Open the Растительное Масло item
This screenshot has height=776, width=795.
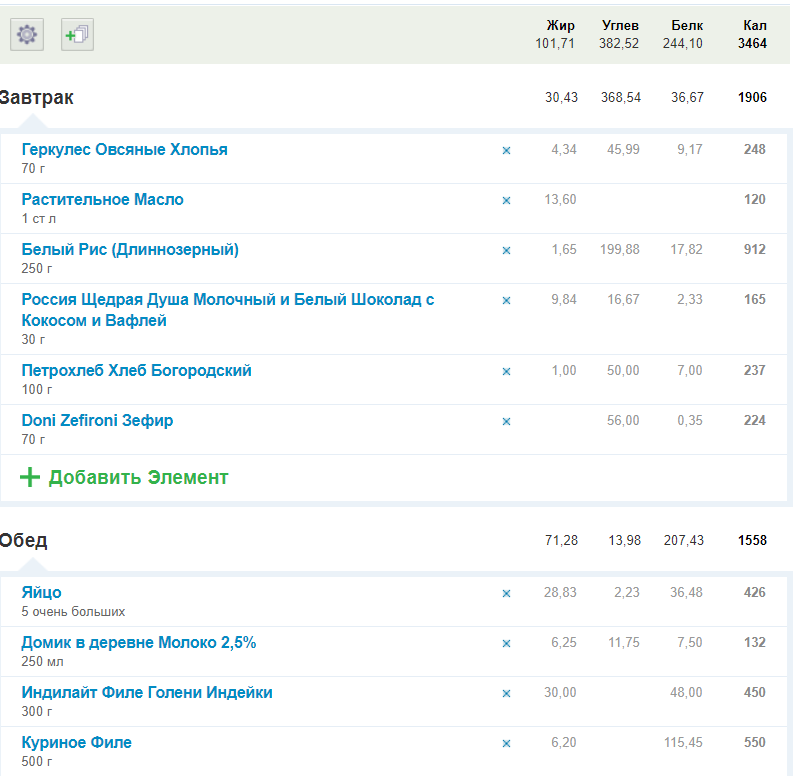(102, 200)
